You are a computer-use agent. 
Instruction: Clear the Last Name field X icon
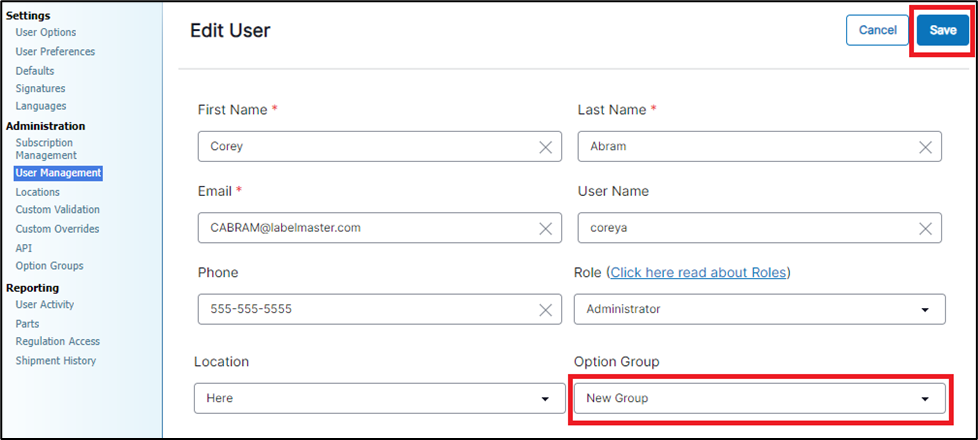(x=925, y=146)
